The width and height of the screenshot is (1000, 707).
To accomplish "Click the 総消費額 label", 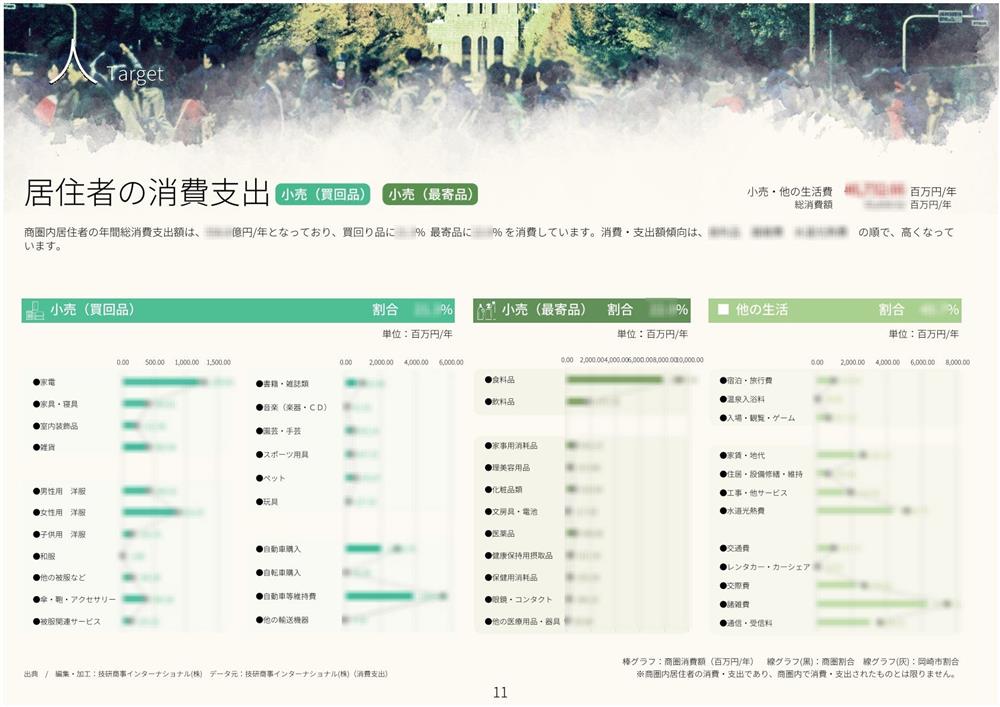I will click(813, 205).
